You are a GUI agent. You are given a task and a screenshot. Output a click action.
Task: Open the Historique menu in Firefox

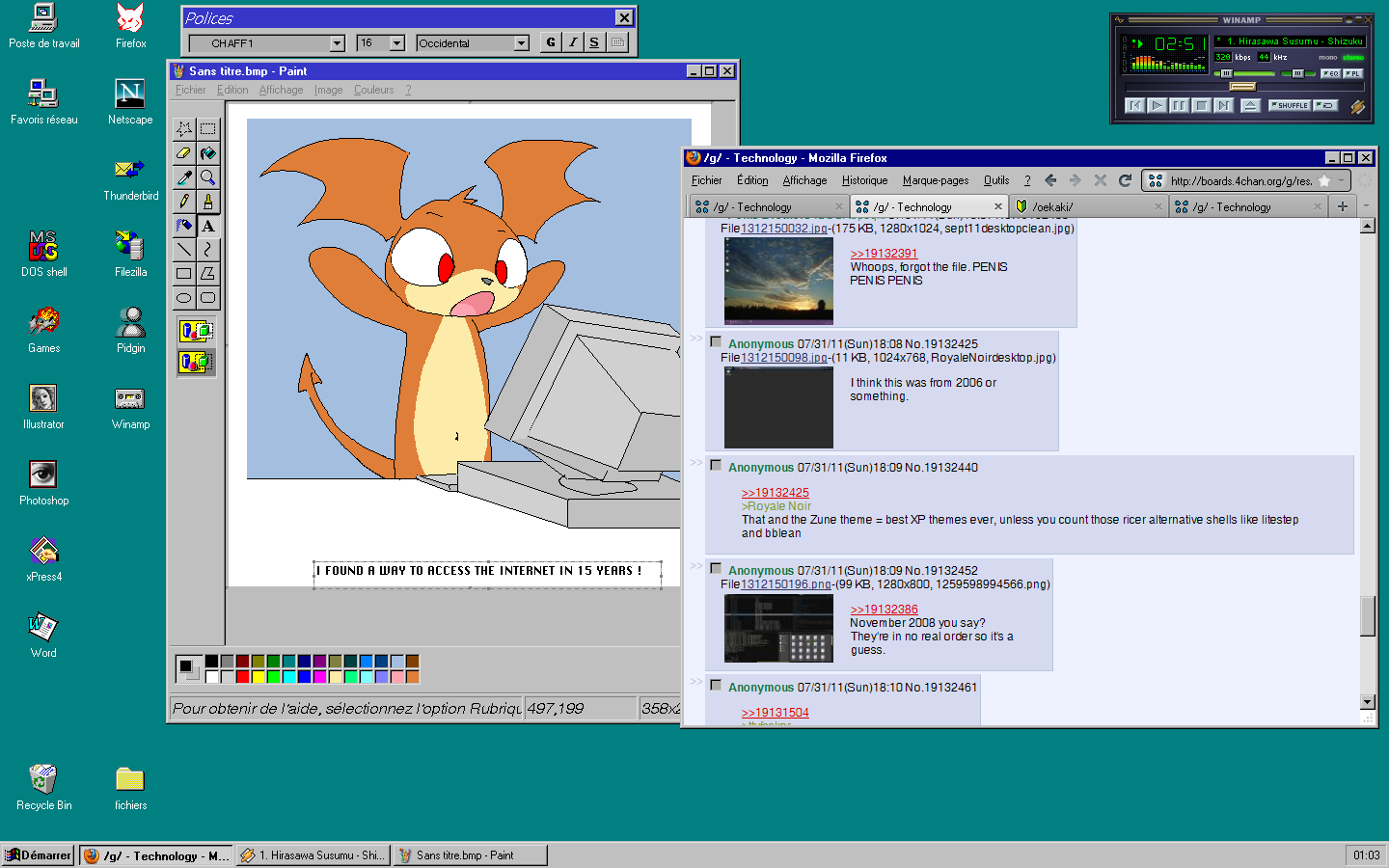point(864,180)
